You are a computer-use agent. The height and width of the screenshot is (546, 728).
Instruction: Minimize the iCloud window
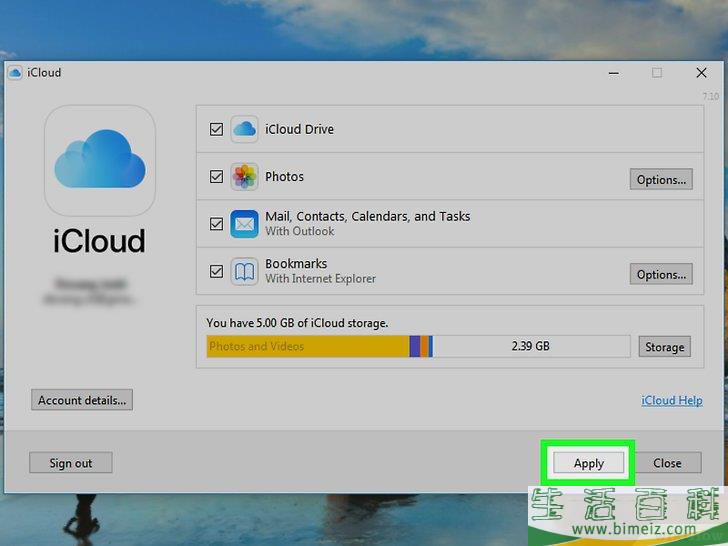[x=613, y=73]
